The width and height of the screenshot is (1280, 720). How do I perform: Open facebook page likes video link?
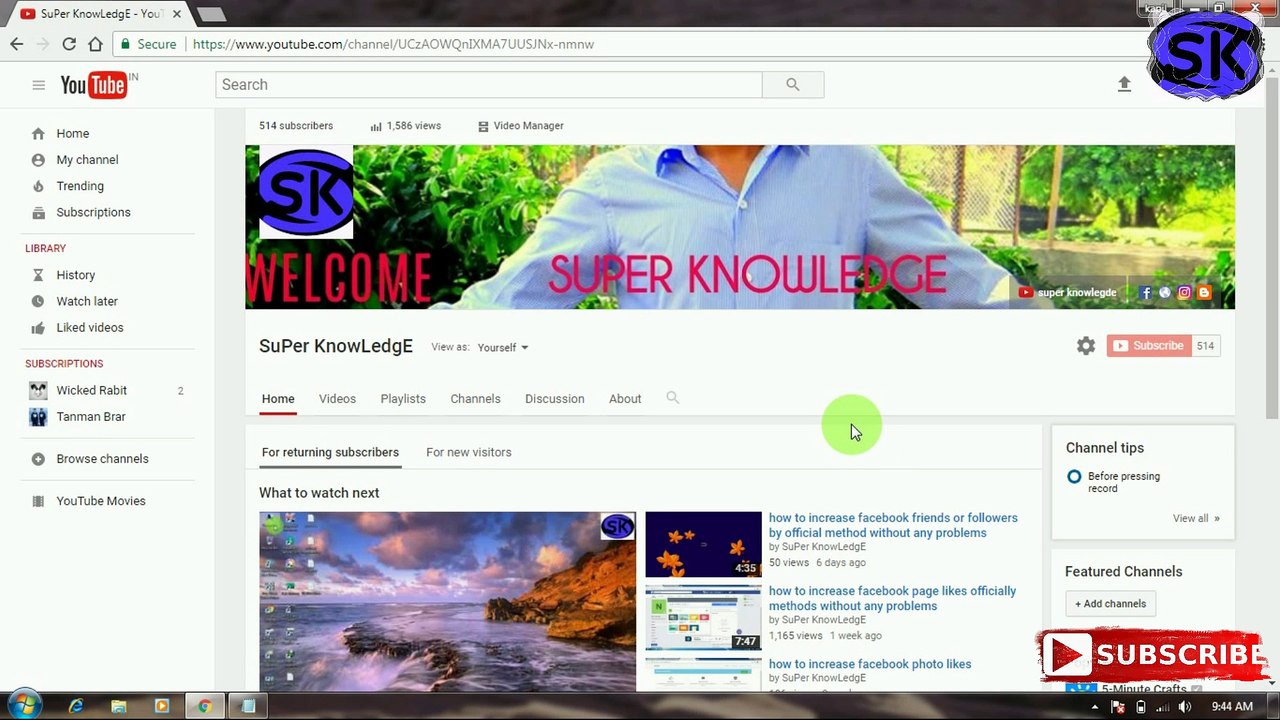tap(892, 599)
